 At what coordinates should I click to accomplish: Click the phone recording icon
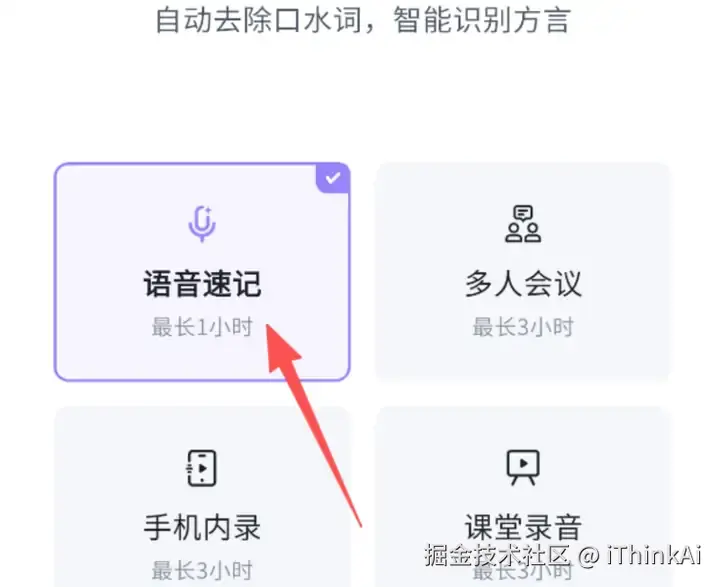pos(202,468)
